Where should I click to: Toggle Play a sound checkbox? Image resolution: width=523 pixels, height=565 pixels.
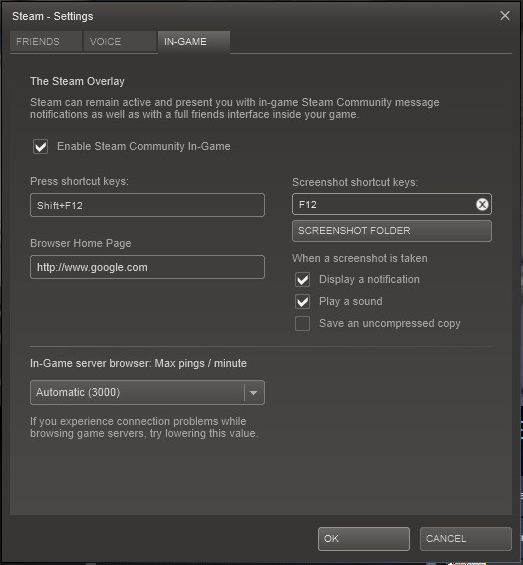coord(302,301)
